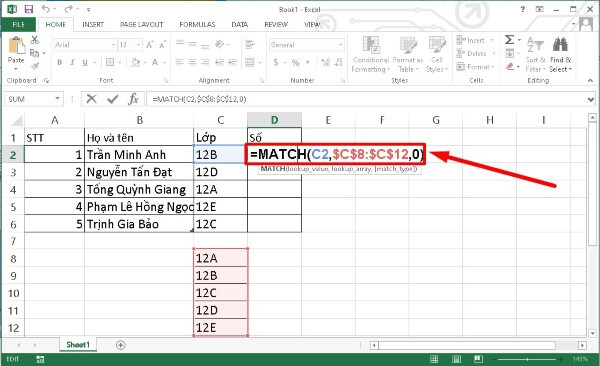The height and width of the screenshot is (366, 600).
Task: Switch to the REVIEW tab
Action: (276, 25)
